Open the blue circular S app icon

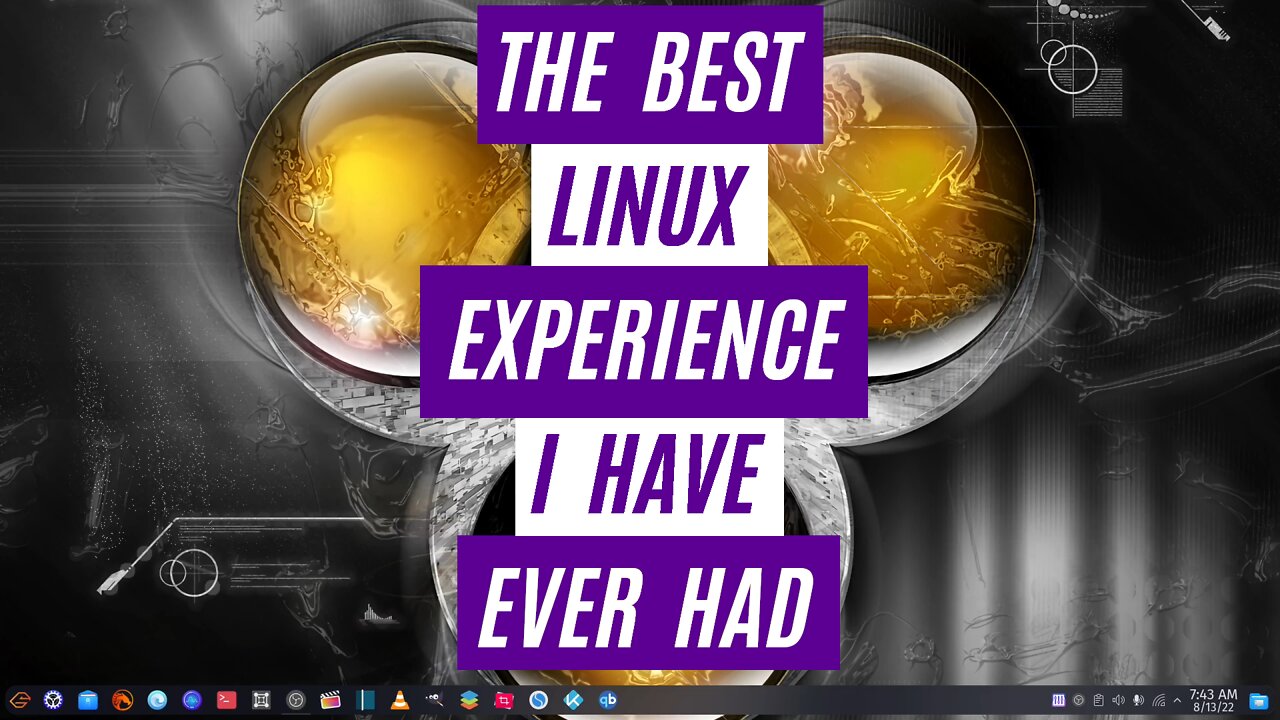click(539, 700)
